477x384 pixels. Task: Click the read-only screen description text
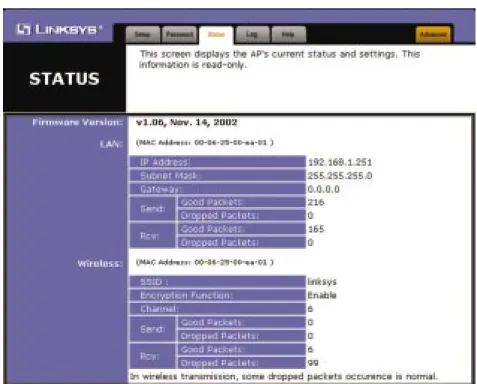click(x=279, y=59)
